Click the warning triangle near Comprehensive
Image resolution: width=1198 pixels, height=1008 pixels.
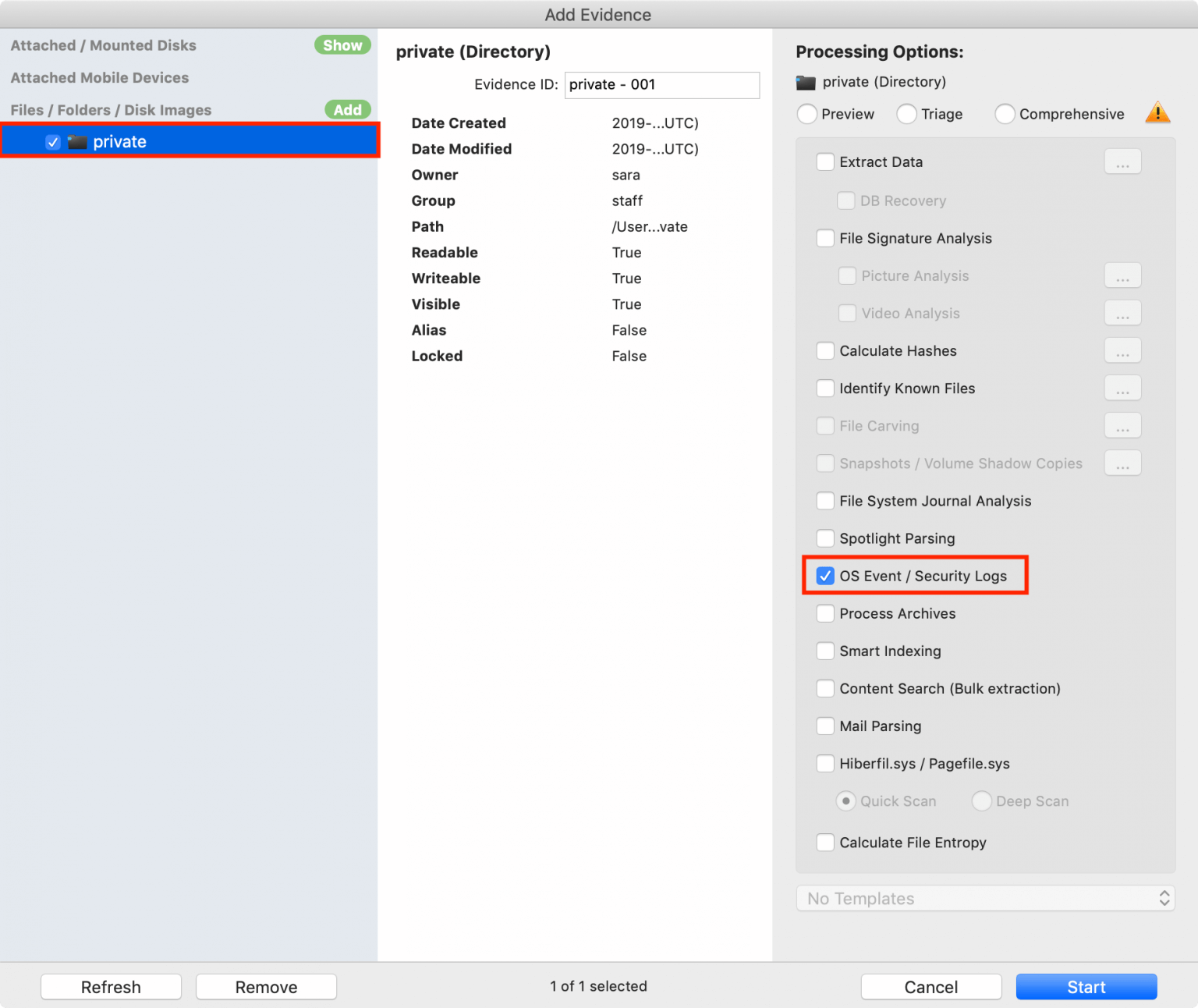point(1157,112)
